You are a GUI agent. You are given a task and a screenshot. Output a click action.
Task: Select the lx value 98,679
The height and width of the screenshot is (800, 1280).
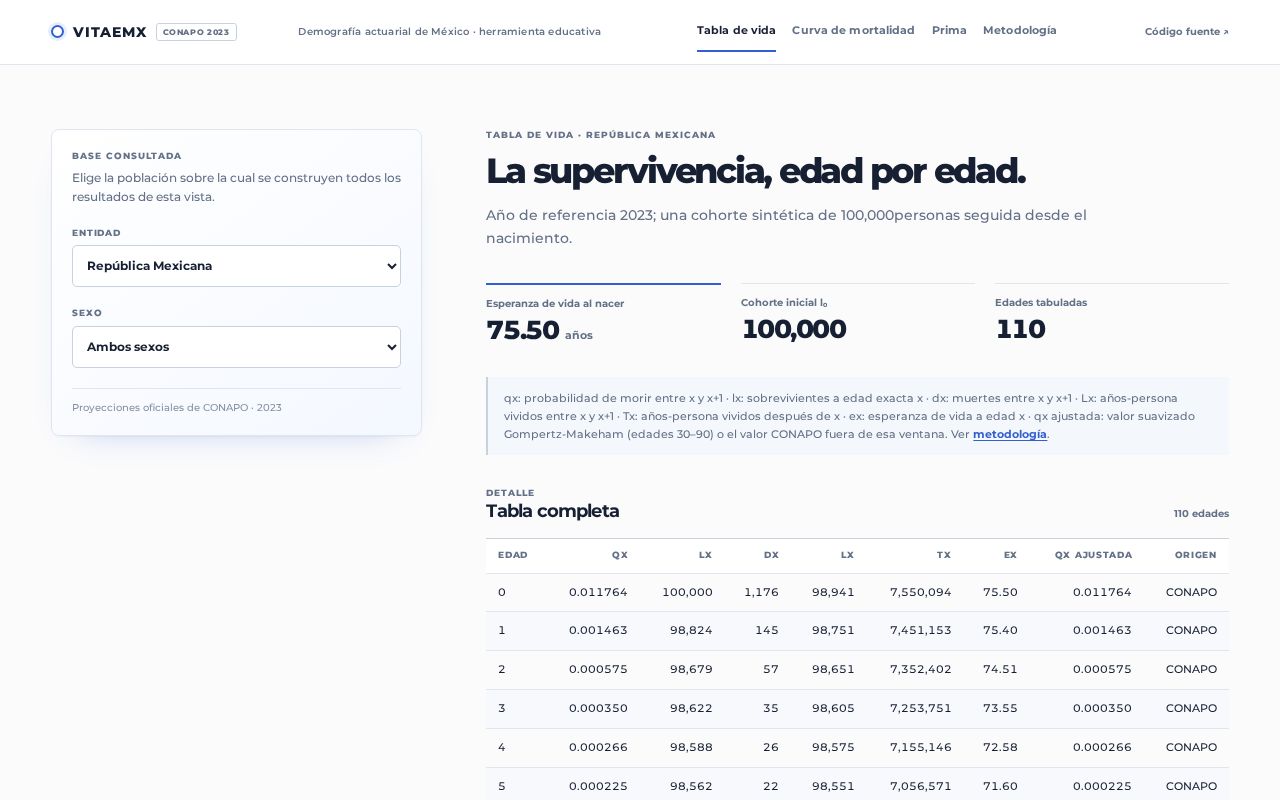[691, 669]
